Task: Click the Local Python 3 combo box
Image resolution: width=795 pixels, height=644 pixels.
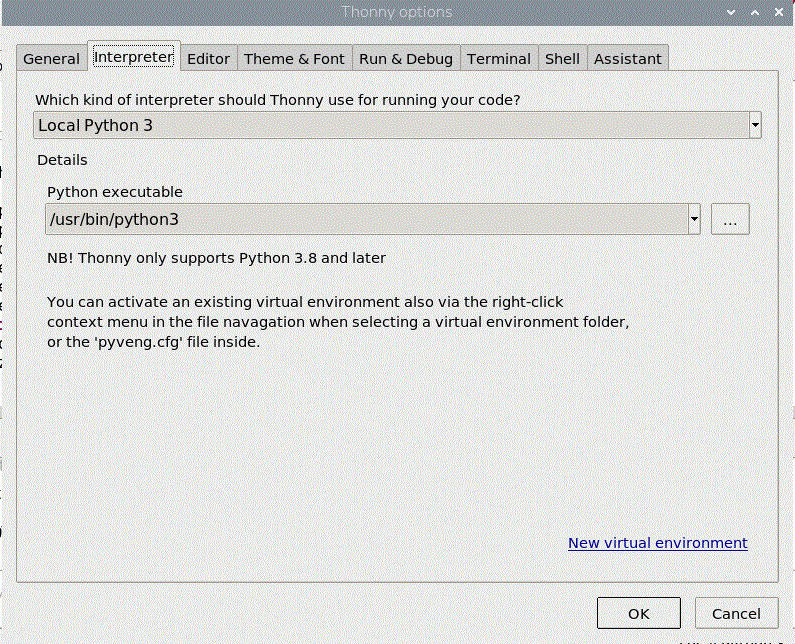Action: (x=390, y=126)
